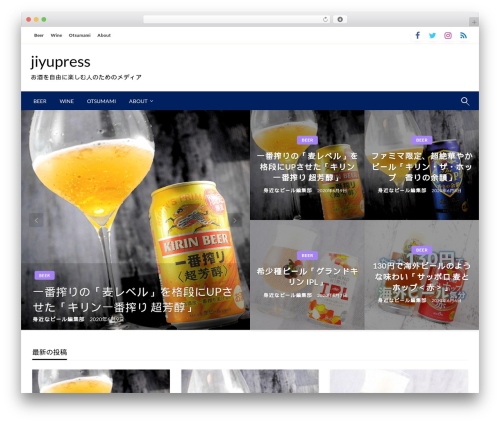Viewport: 500px width, 423px height.
Task: Open tile post 格段にUPさせた「キリン一番搾り 超芳醇」
Action: pos(307,167)
